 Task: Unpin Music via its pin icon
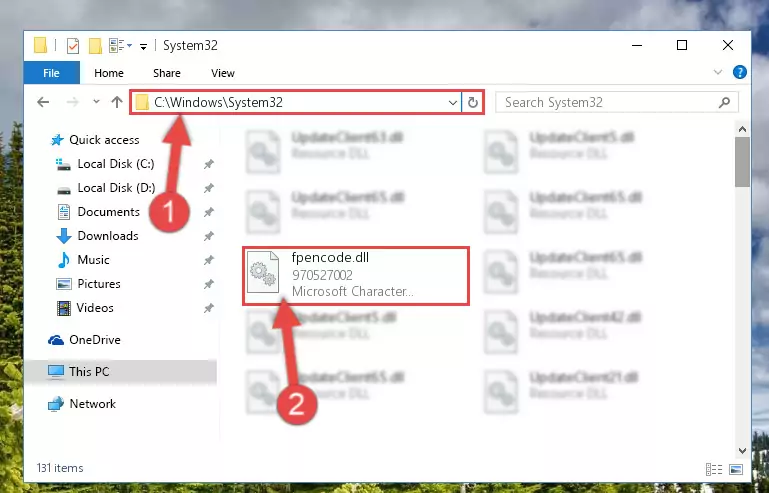[x=209, y=260]
